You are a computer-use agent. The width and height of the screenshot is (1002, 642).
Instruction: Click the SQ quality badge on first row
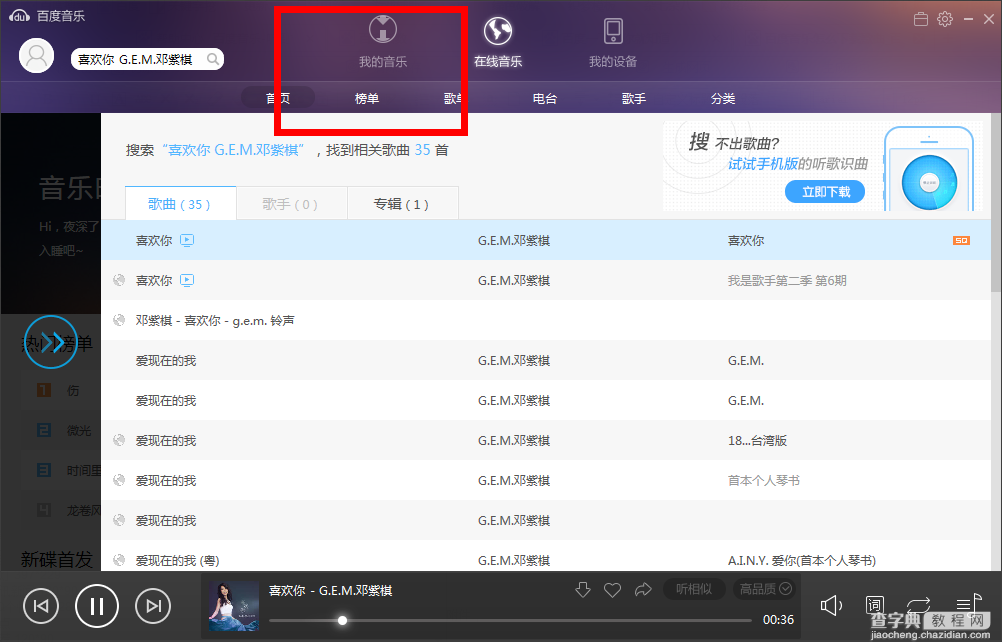click(961, 240)
